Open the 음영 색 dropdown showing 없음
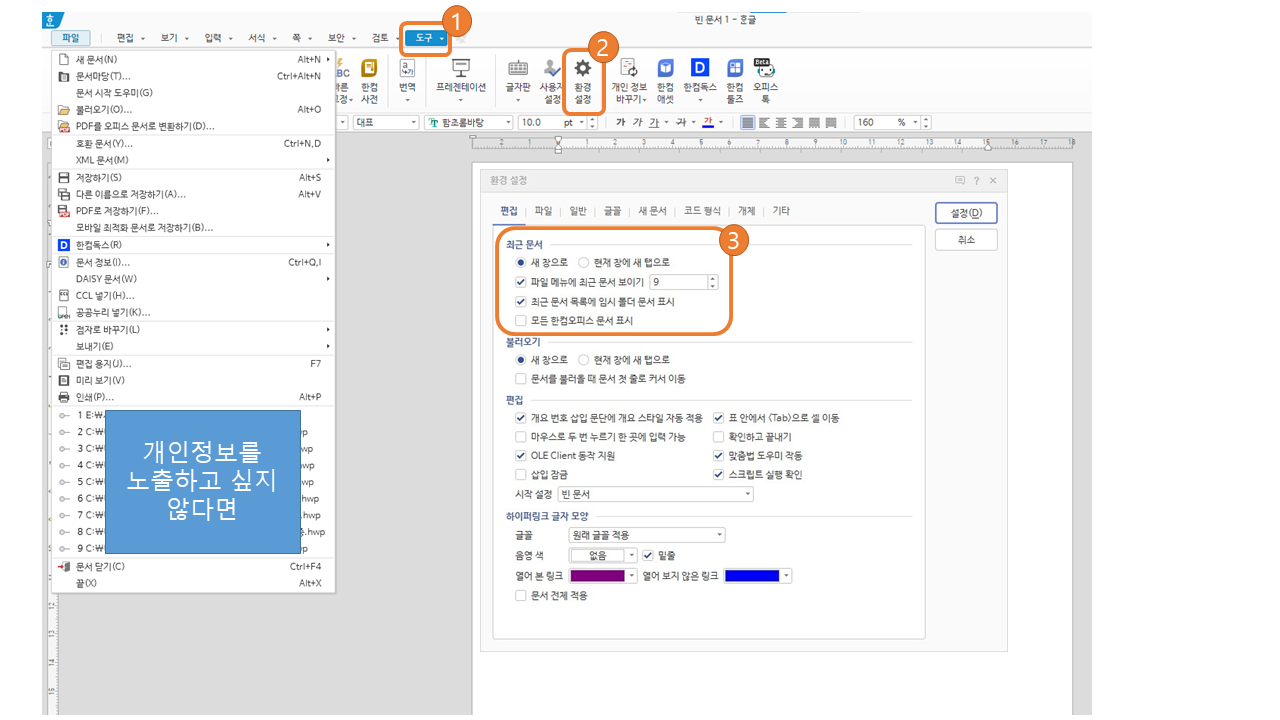1280x720 pixels. 603,554
